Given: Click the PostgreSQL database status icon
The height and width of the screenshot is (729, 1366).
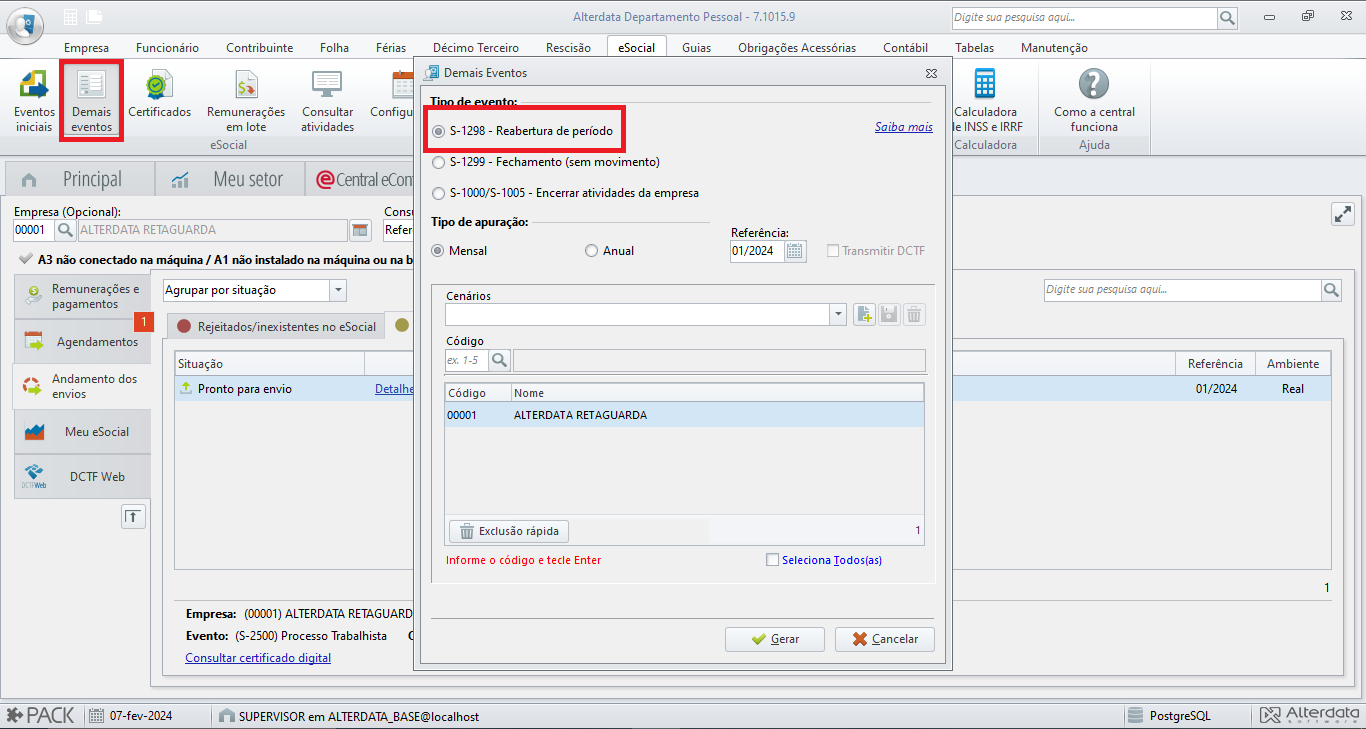Looking at the screenshot, I should click(x=1135, y=716).
